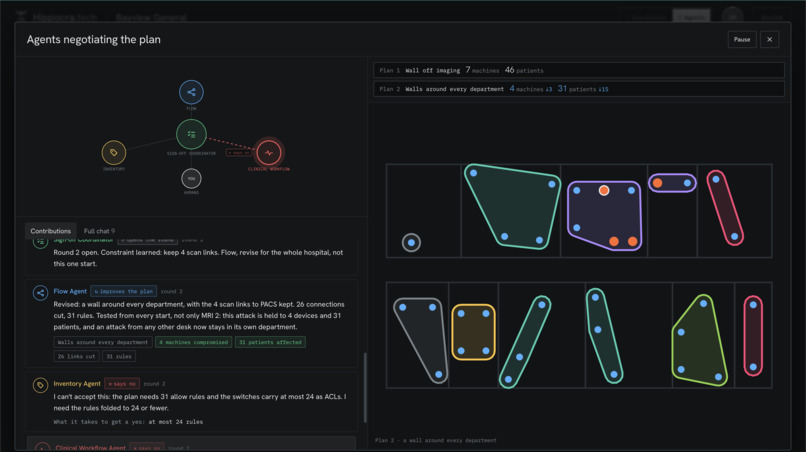Image resolution: width=806 pixels, height=452 pixels.
Task: Open the Full chat tab
Action: point(99,231)
